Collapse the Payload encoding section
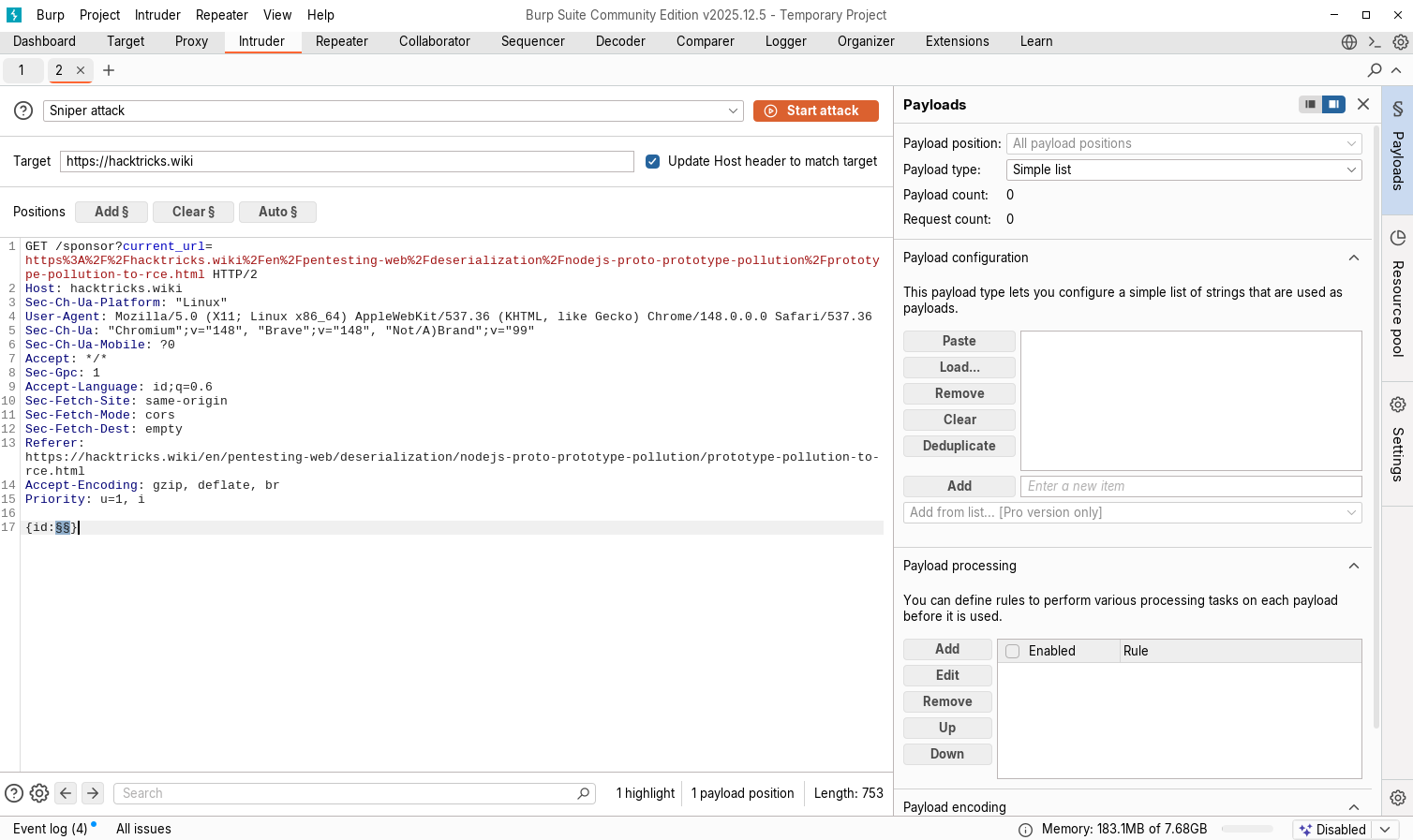The width and height of the screenshot is (1413, 840). (1354, 807)
